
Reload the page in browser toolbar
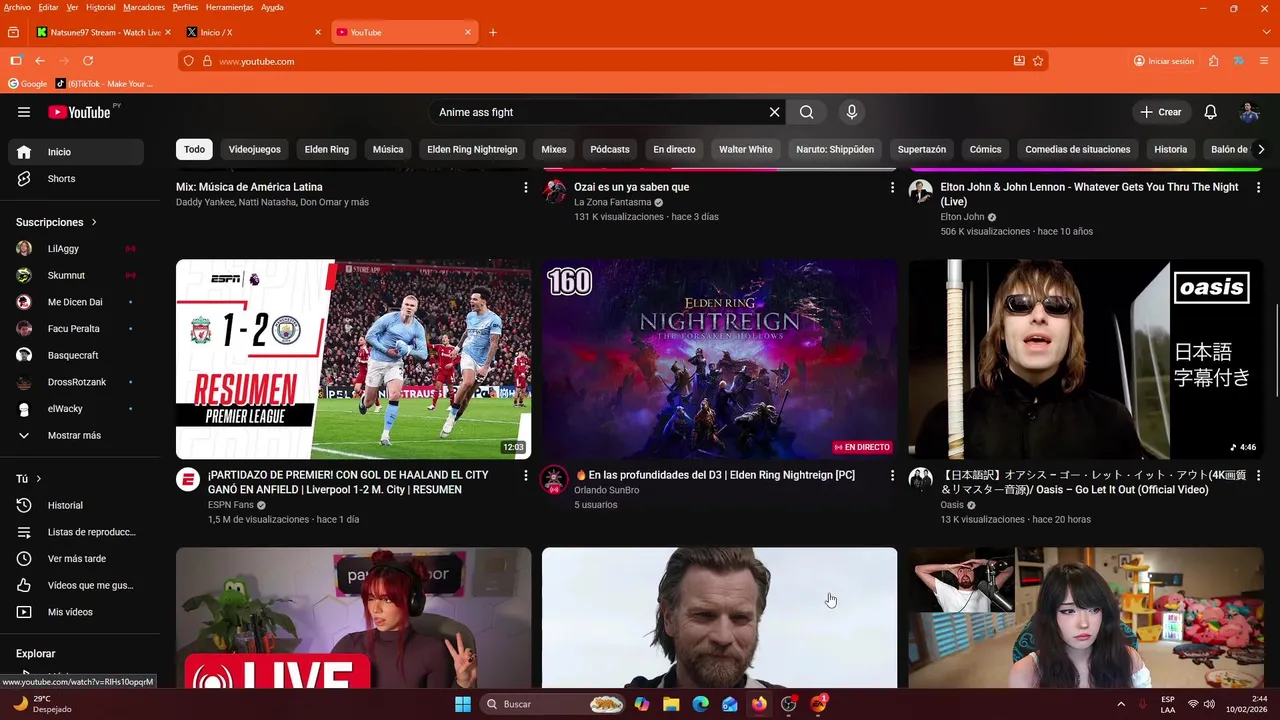(88, 61)
